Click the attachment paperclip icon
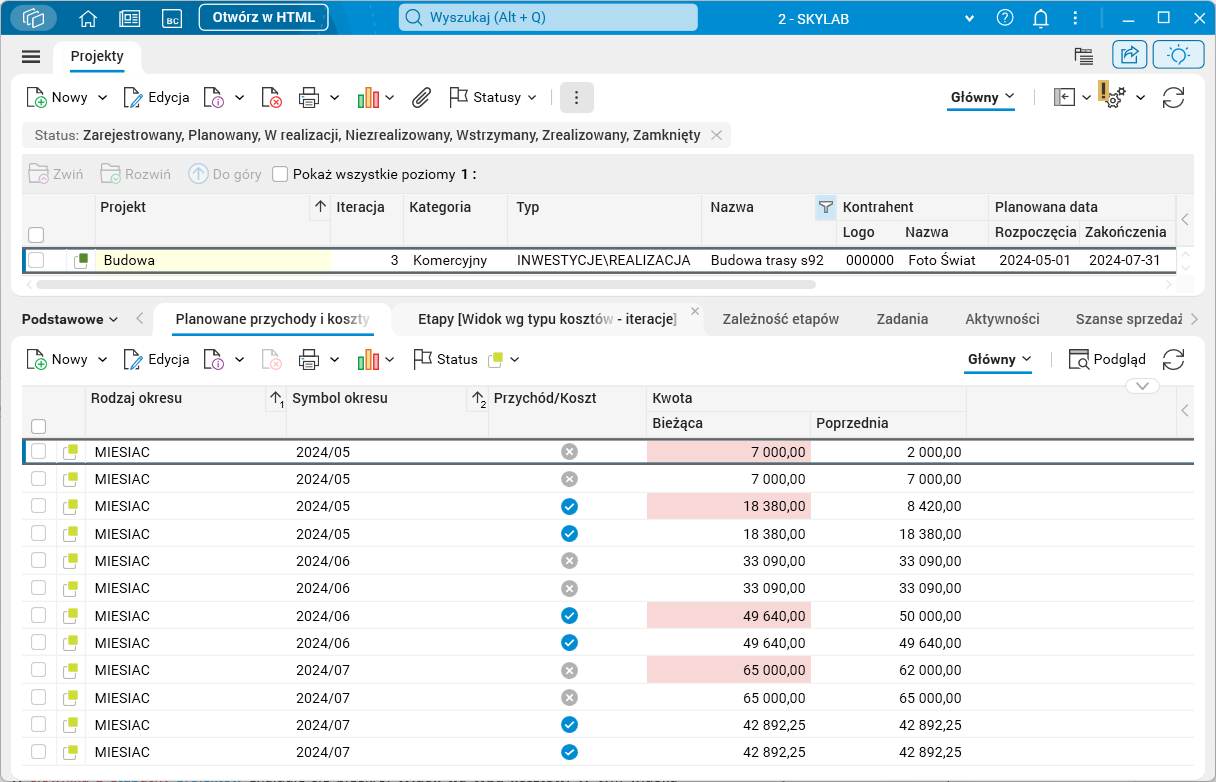The image size is (1216, 782). click(x=422, y=97)
